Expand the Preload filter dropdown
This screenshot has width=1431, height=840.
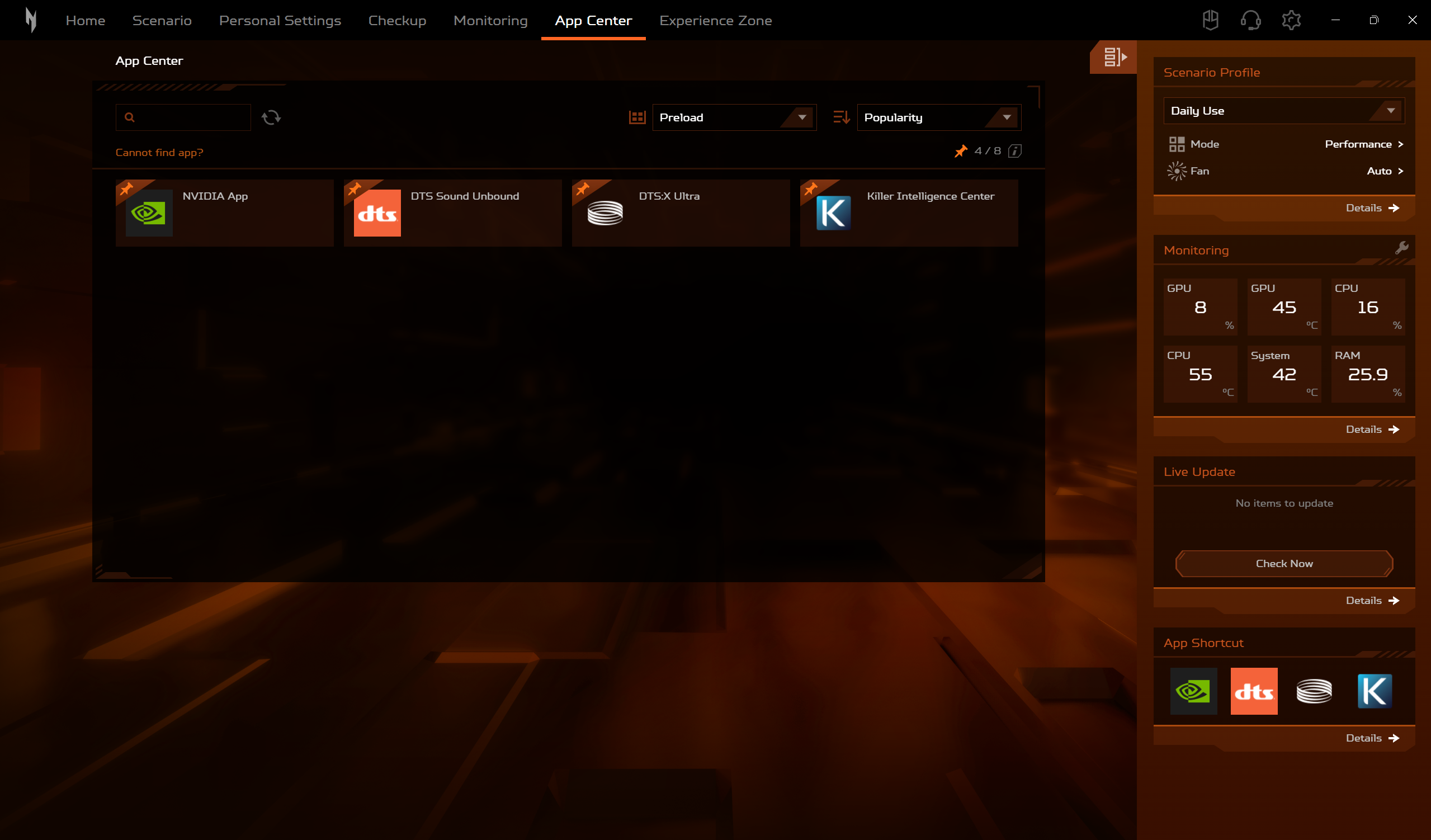pos(734,117)
